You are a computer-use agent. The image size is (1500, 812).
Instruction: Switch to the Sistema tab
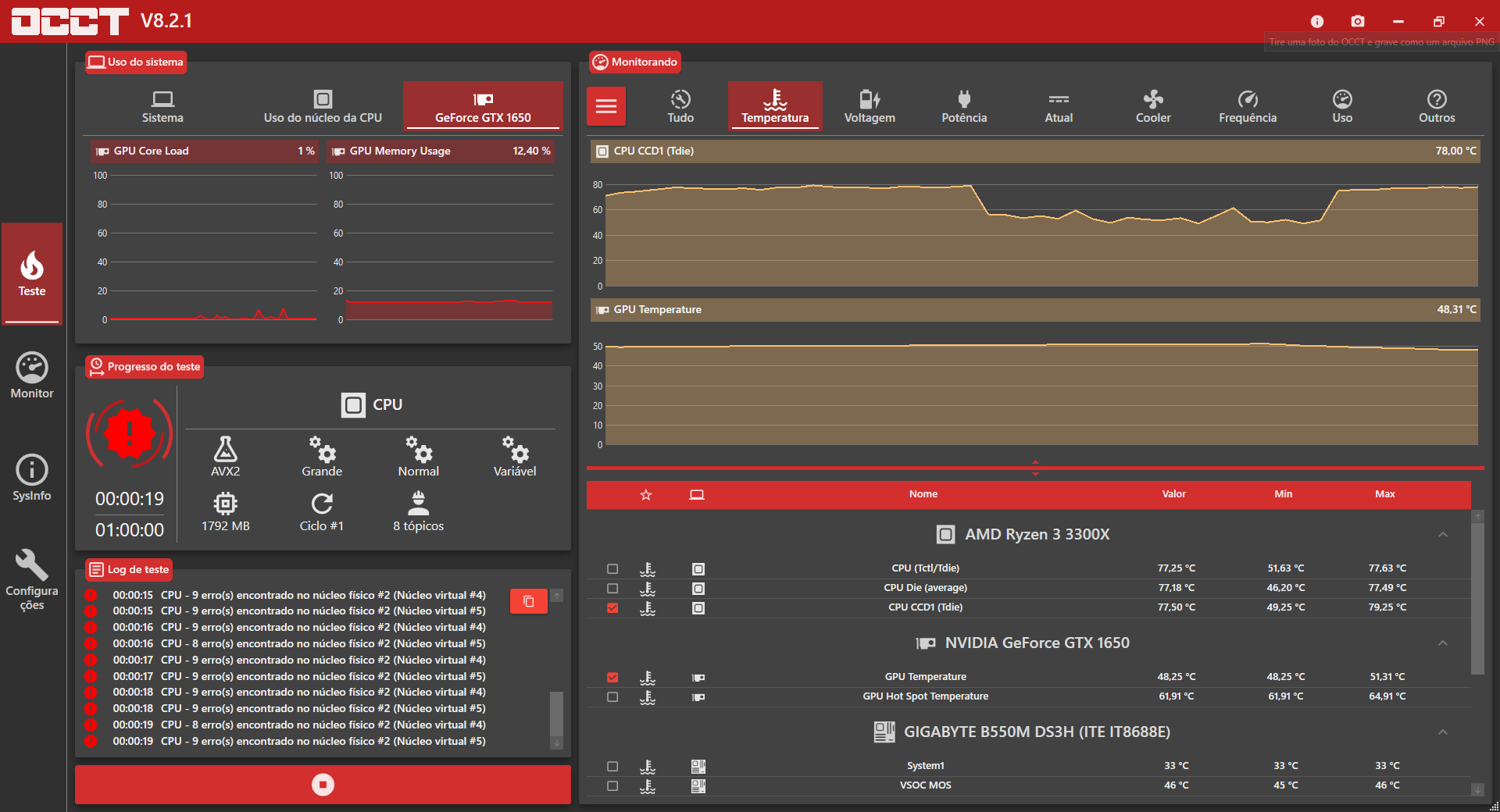coord(162,106)
